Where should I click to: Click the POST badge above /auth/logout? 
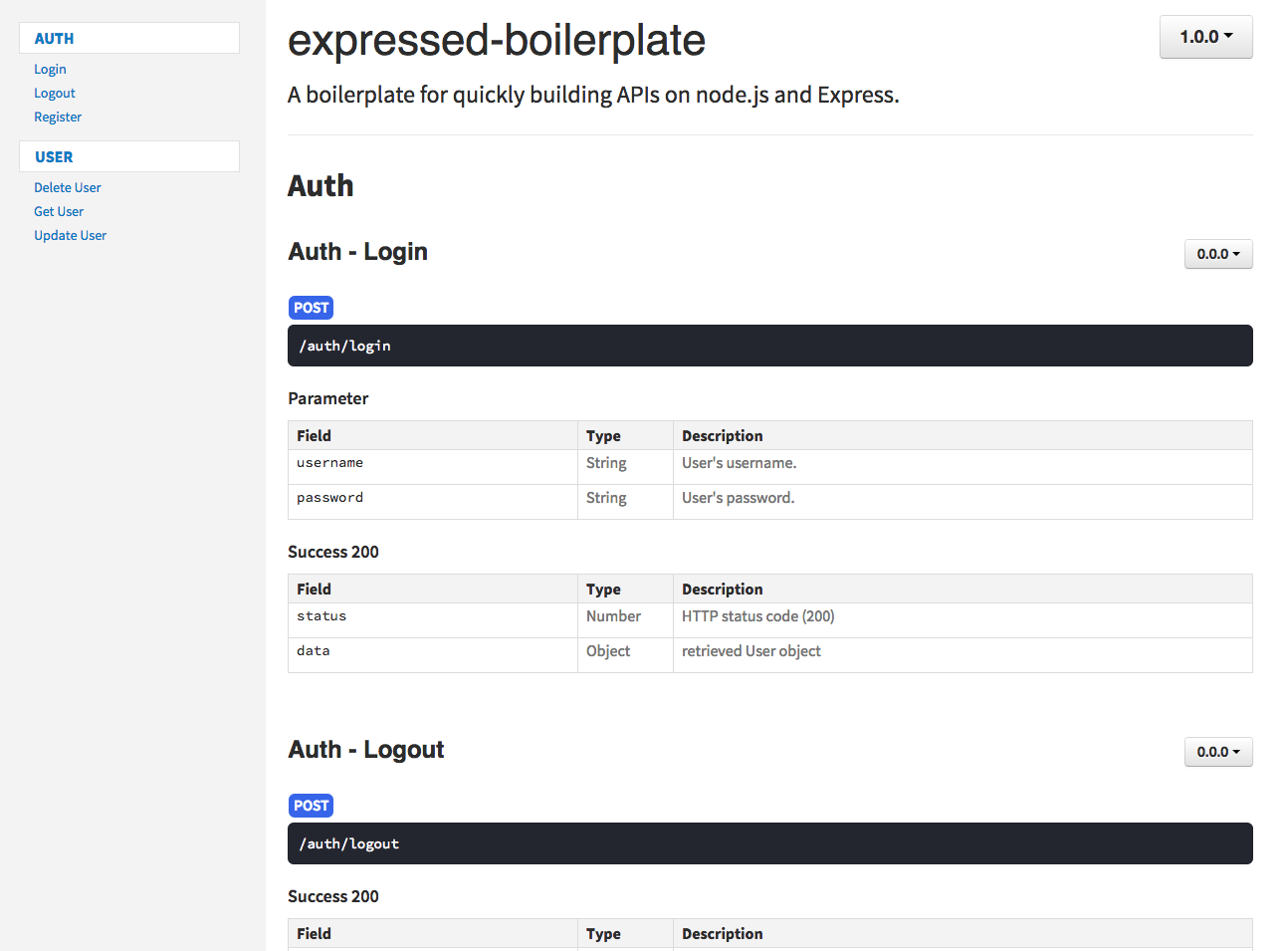(311, 806)
